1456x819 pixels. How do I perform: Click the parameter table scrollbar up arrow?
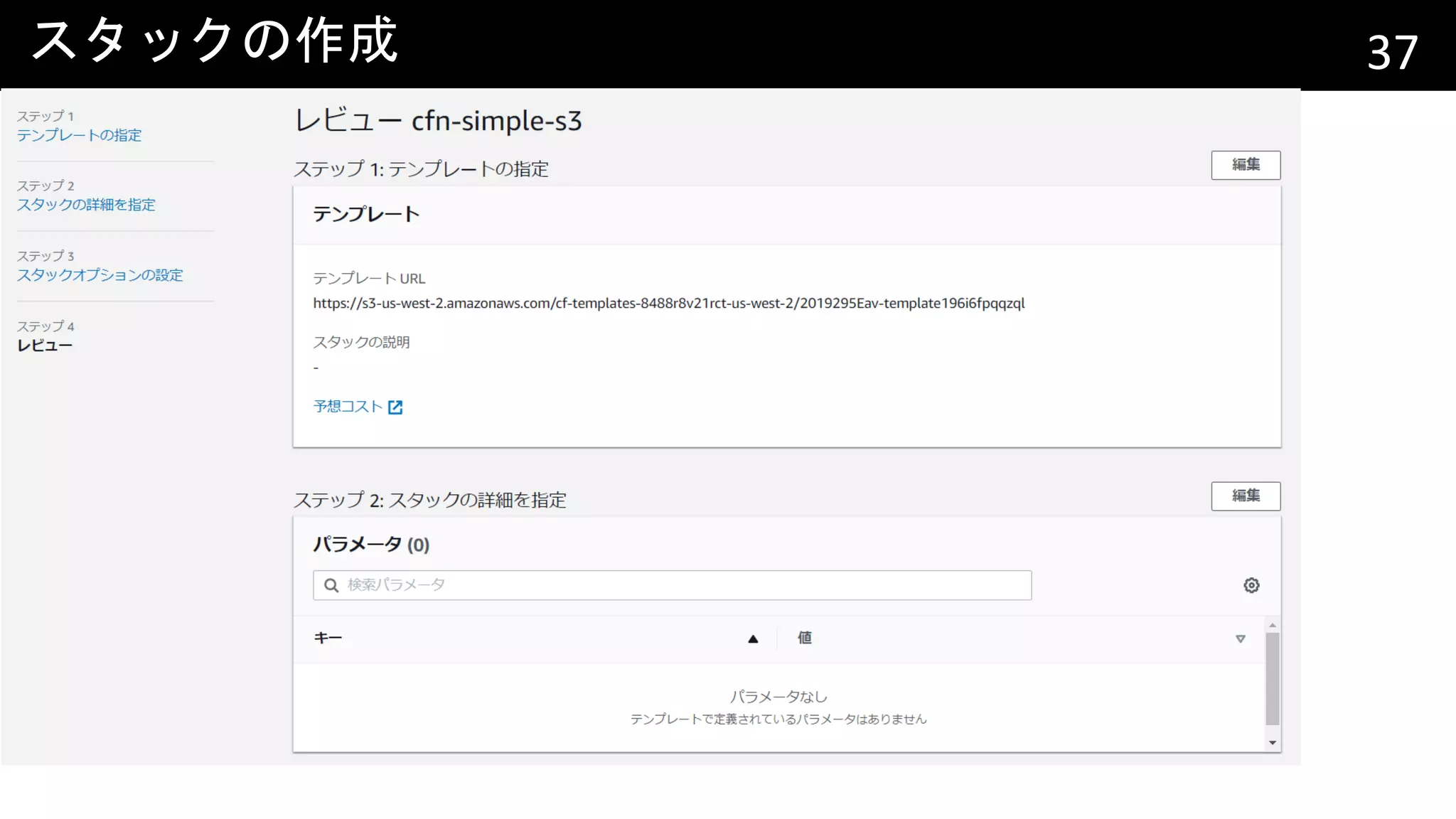[1273, 625]
